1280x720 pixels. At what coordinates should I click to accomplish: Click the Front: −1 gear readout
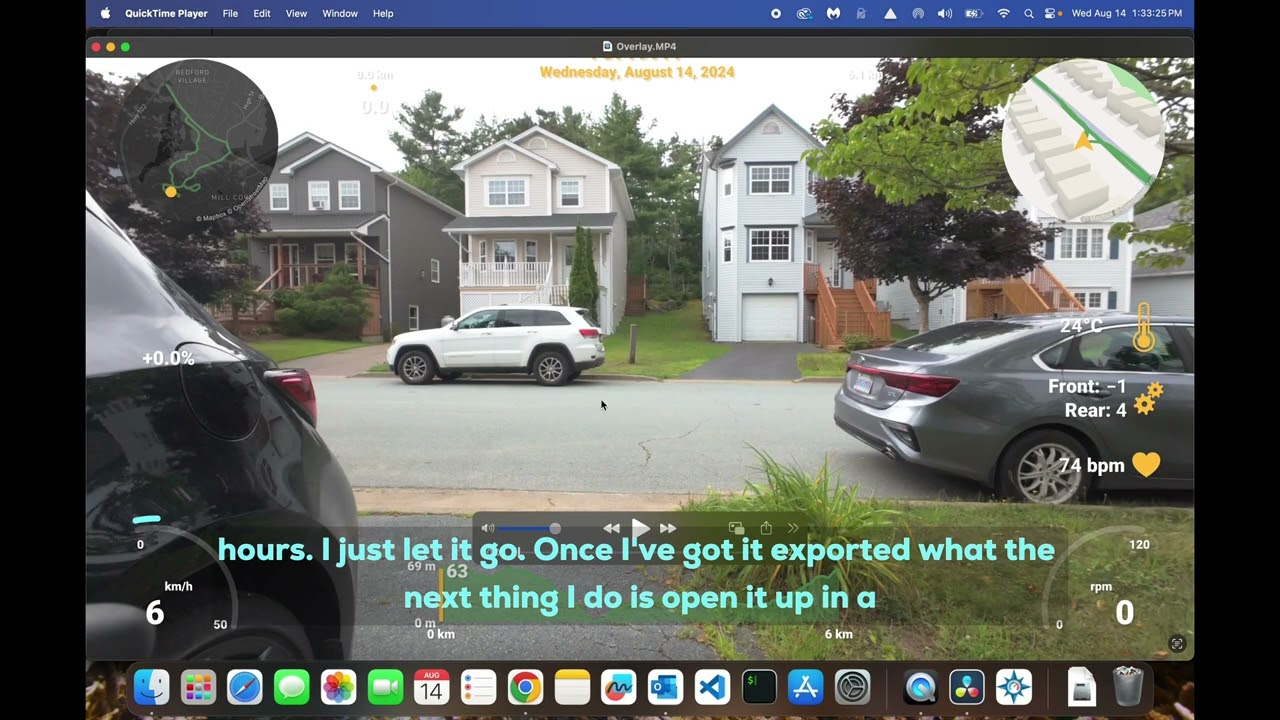coord(1087,387)
